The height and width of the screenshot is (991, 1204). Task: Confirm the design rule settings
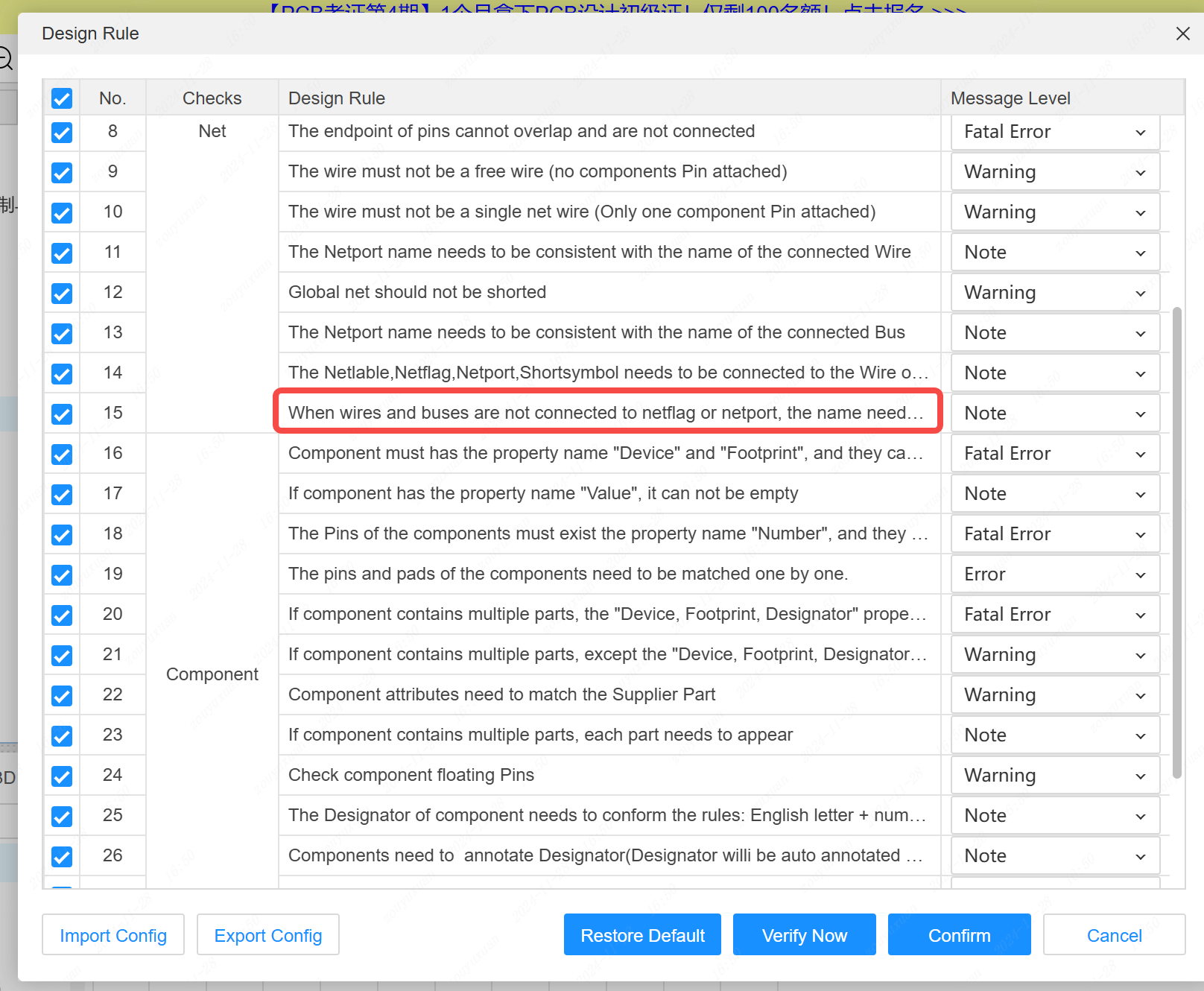point(959,935)
